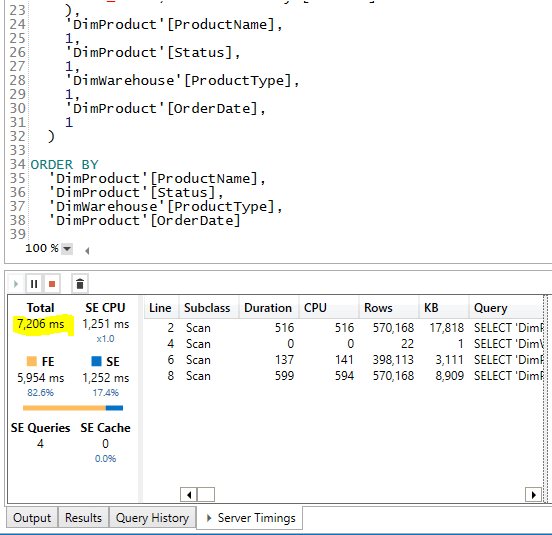
Task: Stop the trace with the red square
Action: pyautogui.click(x=52, y=284)
